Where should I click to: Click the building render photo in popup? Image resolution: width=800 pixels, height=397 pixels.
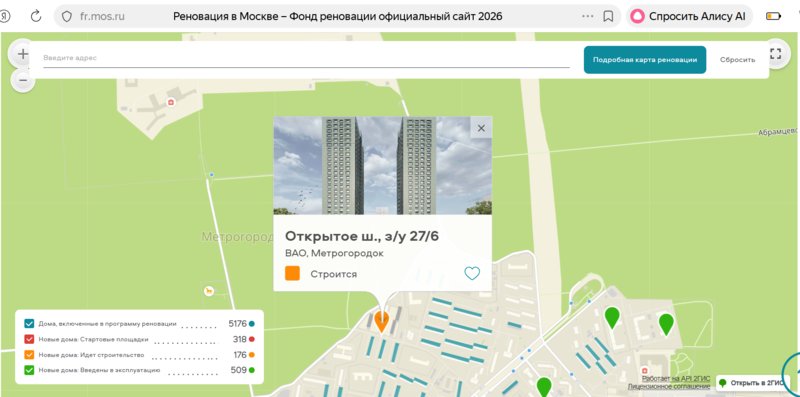coord(383,165)
